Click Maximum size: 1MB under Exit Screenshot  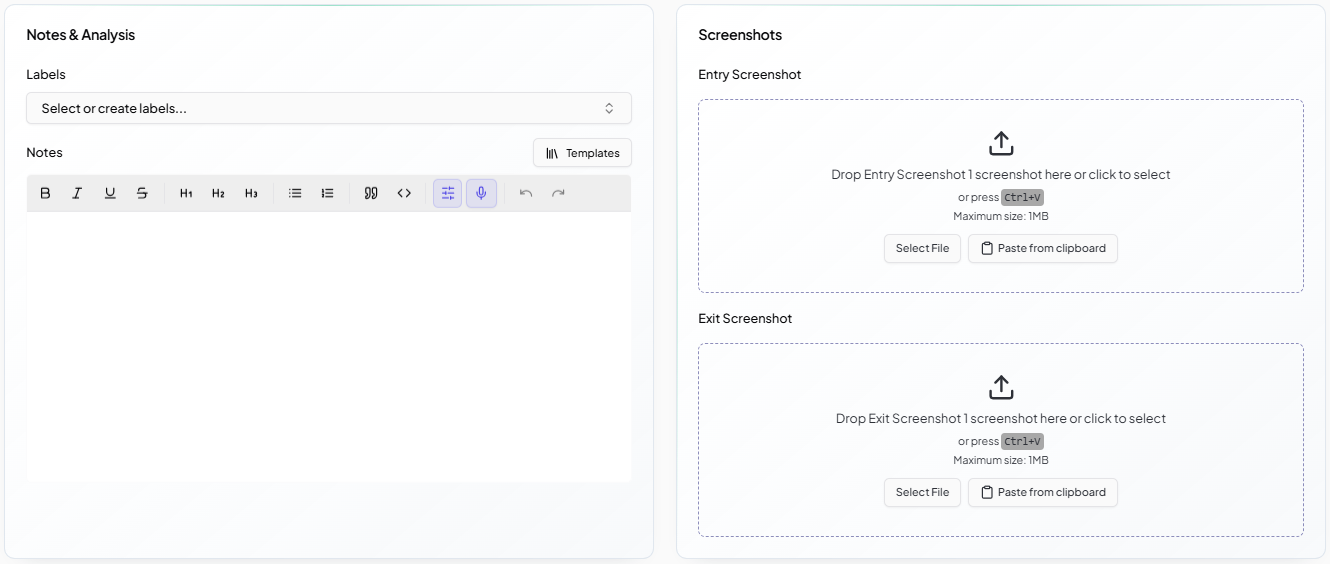1001,460
